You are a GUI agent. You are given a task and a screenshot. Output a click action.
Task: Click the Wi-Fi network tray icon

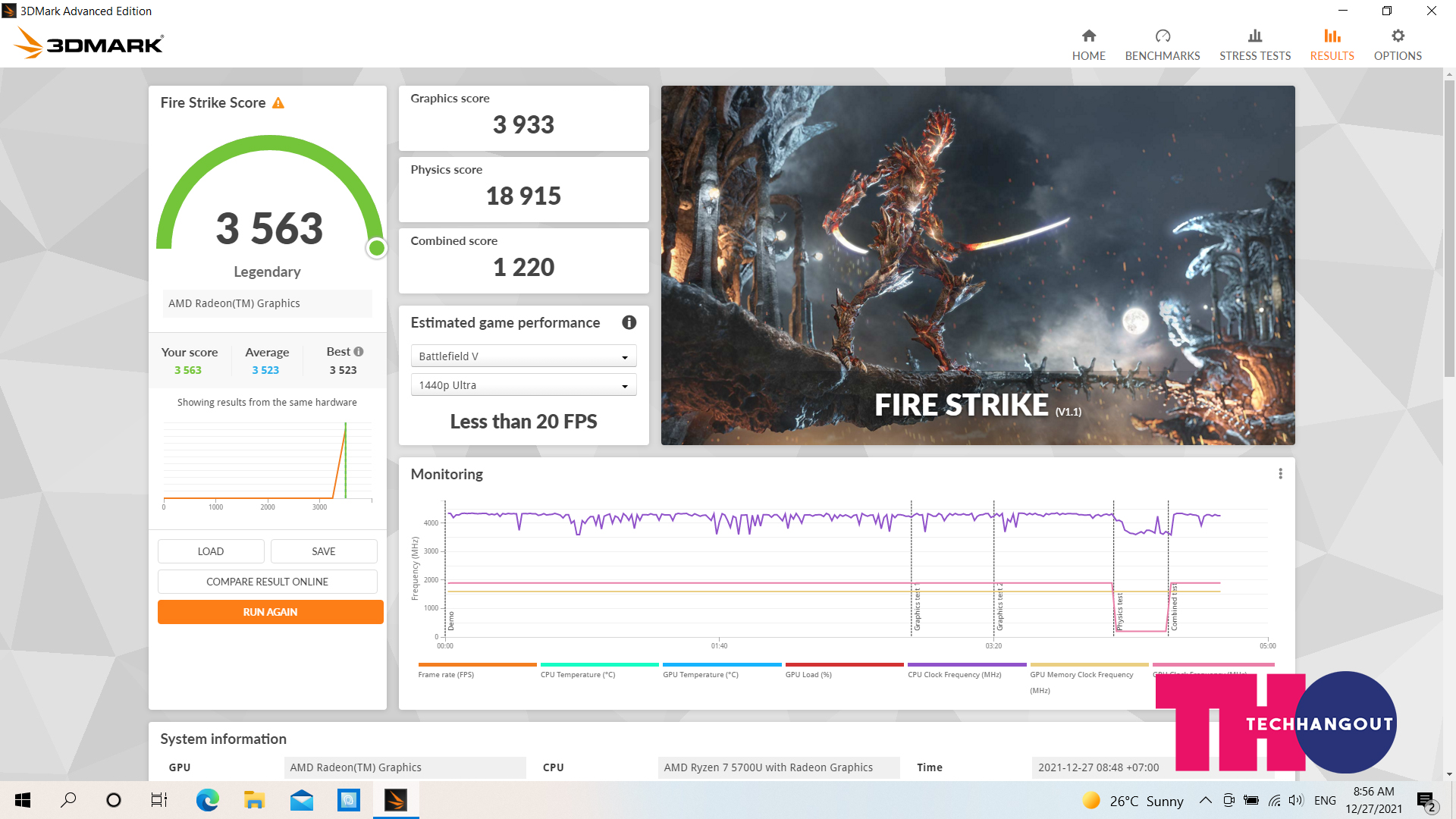[1274, 800]
